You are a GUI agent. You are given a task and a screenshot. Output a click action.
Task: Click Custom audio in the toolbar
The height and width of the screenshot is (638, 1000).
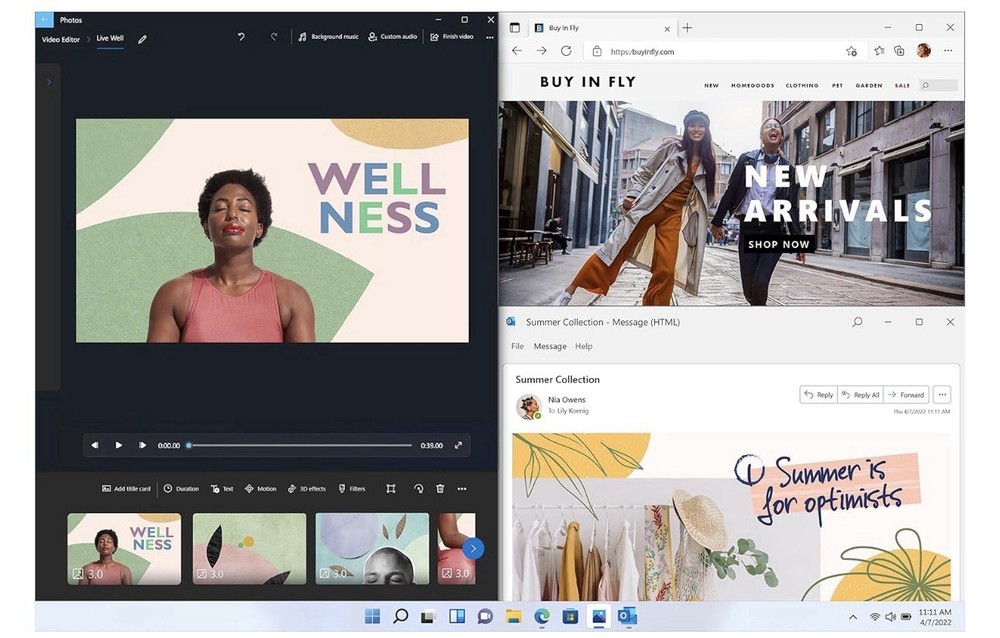coord(392,37)
